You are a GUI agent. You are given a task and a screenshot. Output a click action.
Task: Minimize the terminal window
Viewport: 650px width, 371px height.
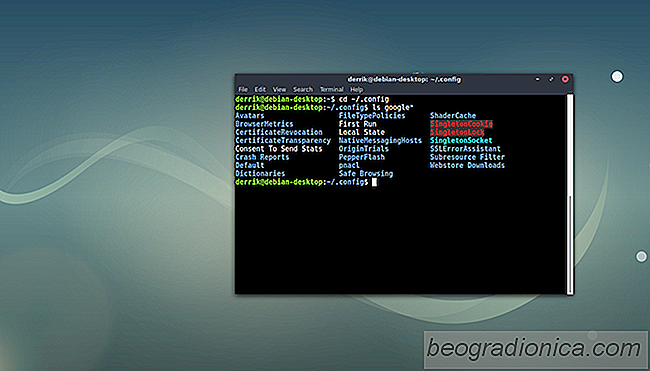(x=537, y=79)
